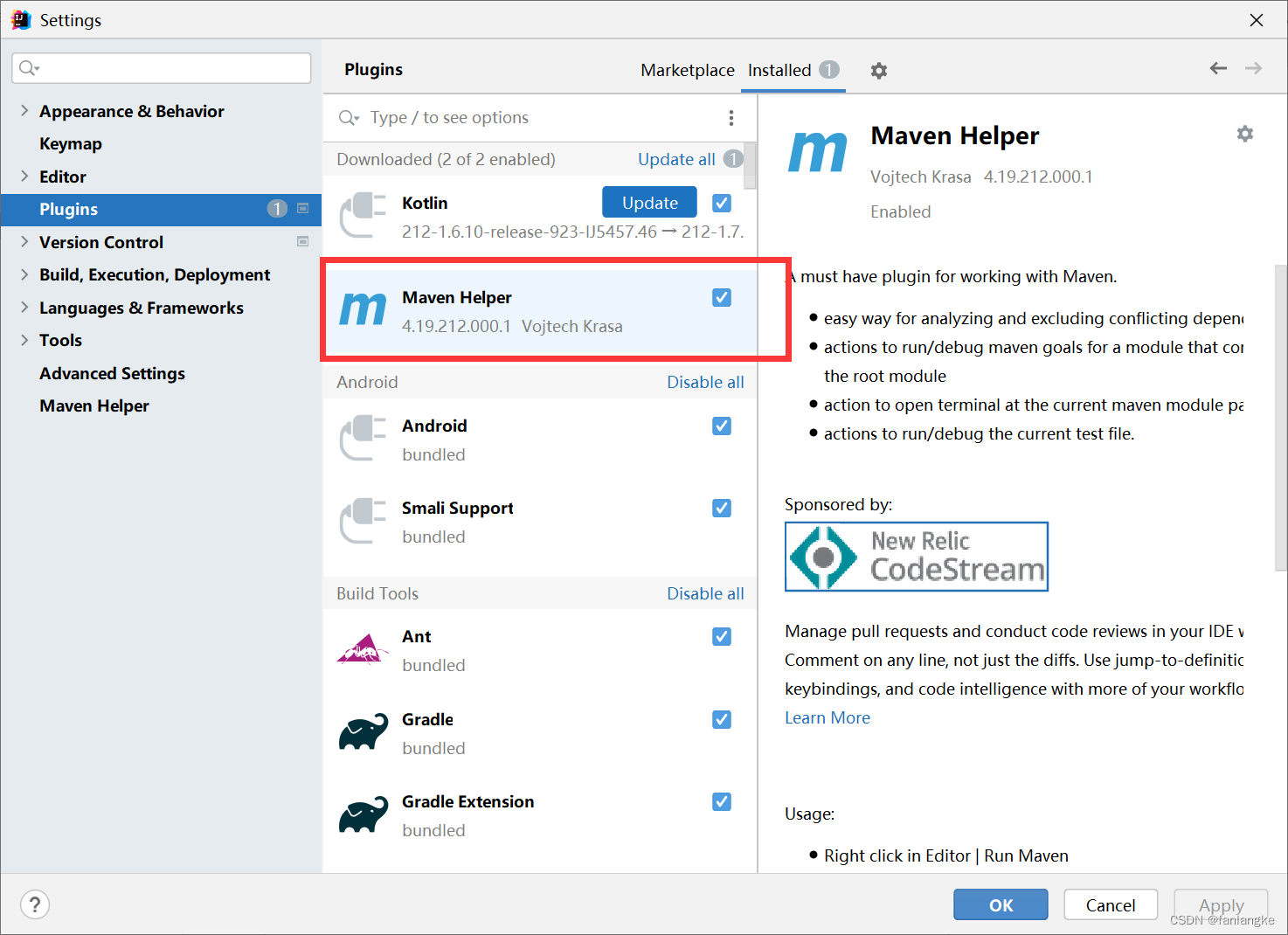Click the Plugins update count badge
The height and width of the screenshot is (935, 1288).
point(277,209)
